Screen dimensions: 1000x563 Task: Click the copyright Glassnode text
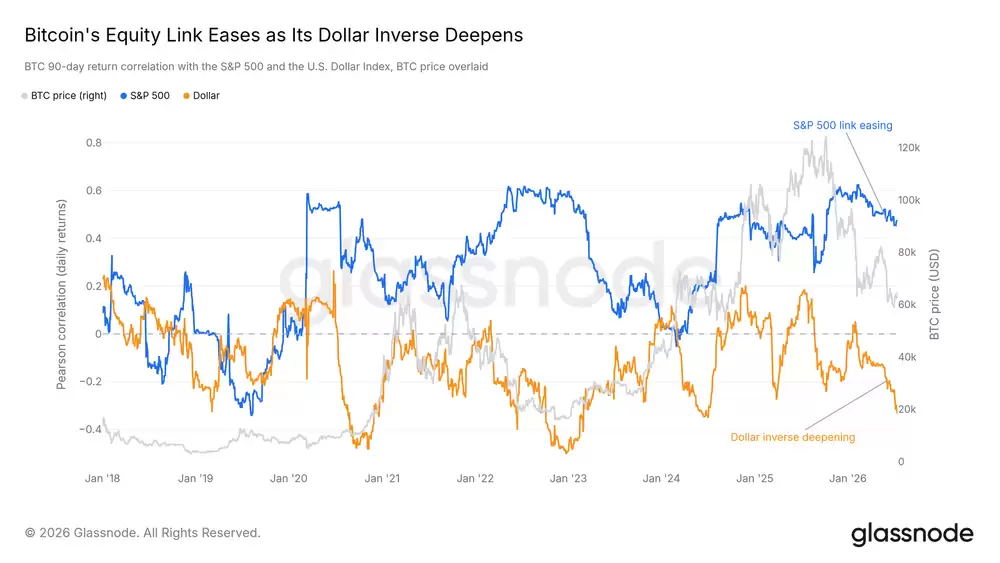pos(143,533)
